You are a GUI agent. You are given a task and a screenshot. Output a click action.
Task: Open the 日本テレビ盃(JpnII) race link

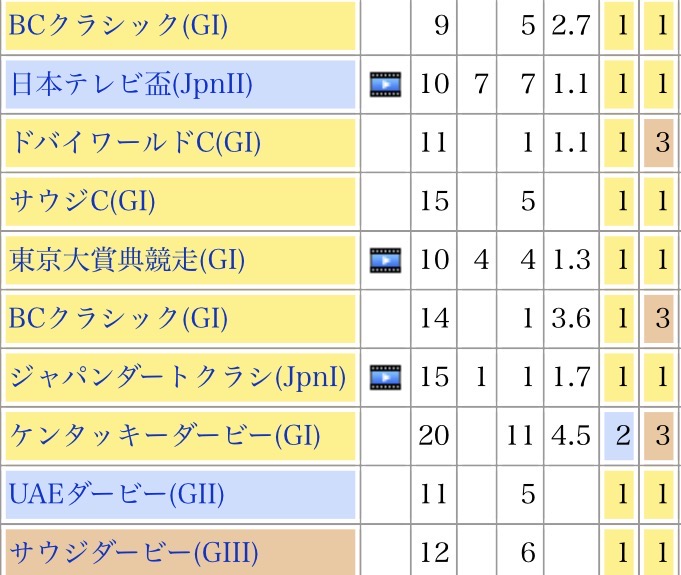point(131,84)
